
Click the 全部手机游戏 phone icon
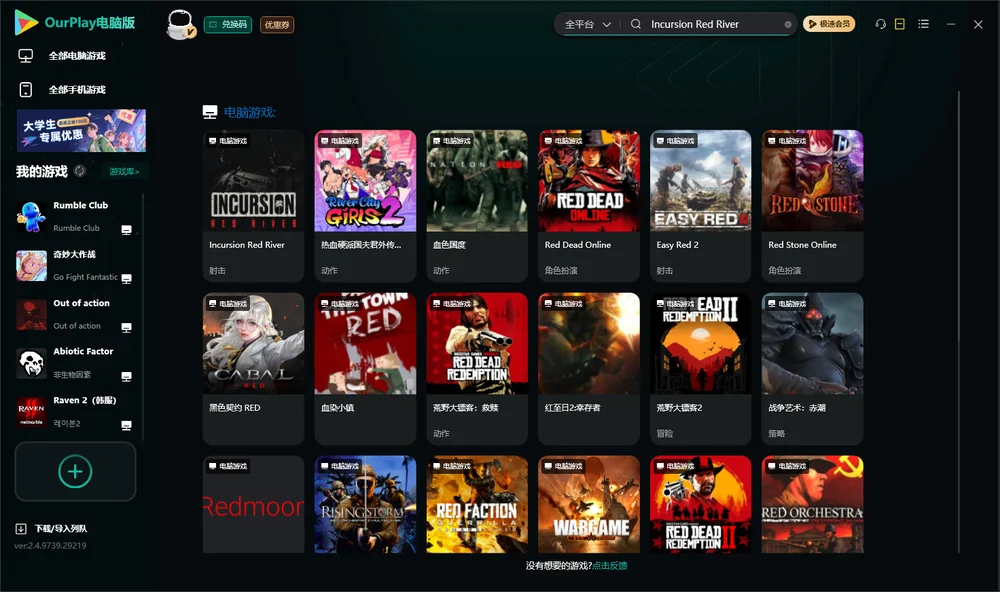pos(26,89)
